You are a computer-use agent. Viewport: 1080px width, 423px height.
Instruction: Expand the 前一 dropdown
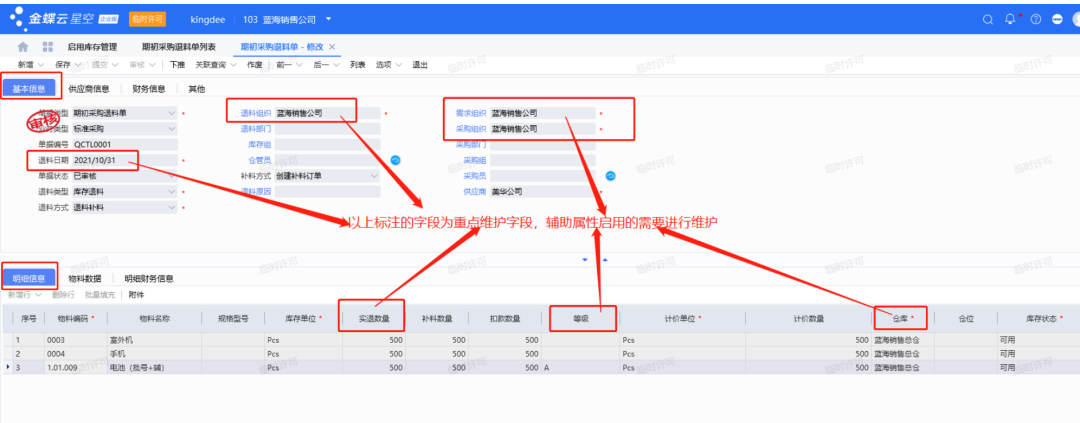(x=300, y=65)
